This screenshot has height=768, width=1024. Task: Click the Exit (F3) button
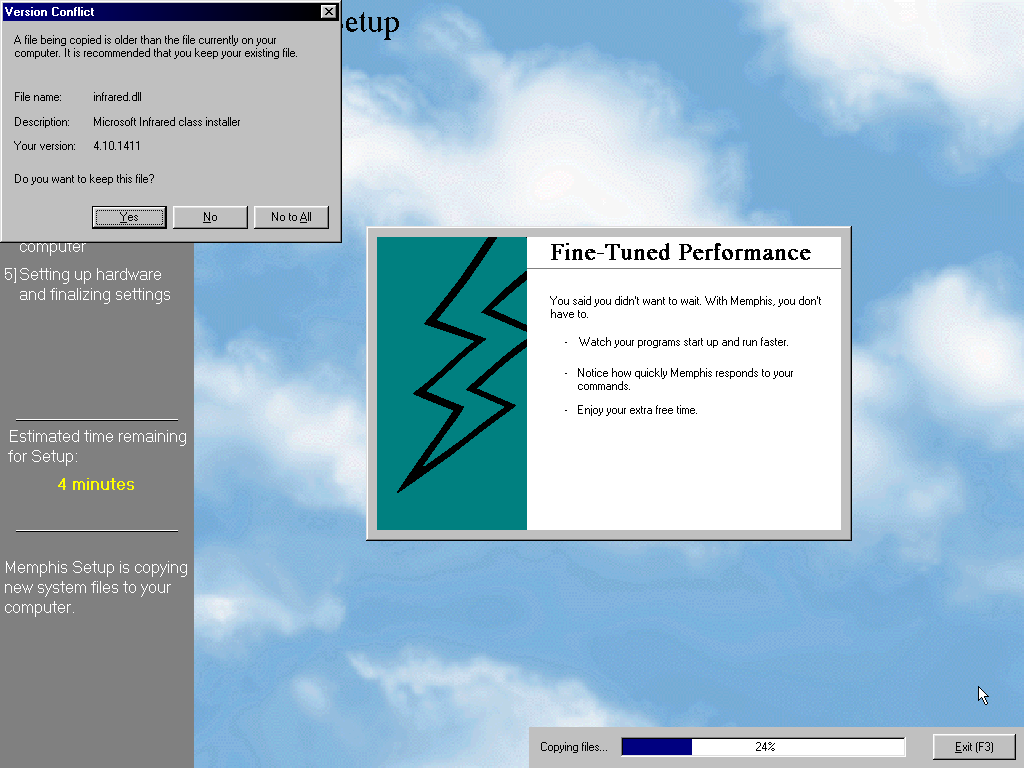coord(974,746)
